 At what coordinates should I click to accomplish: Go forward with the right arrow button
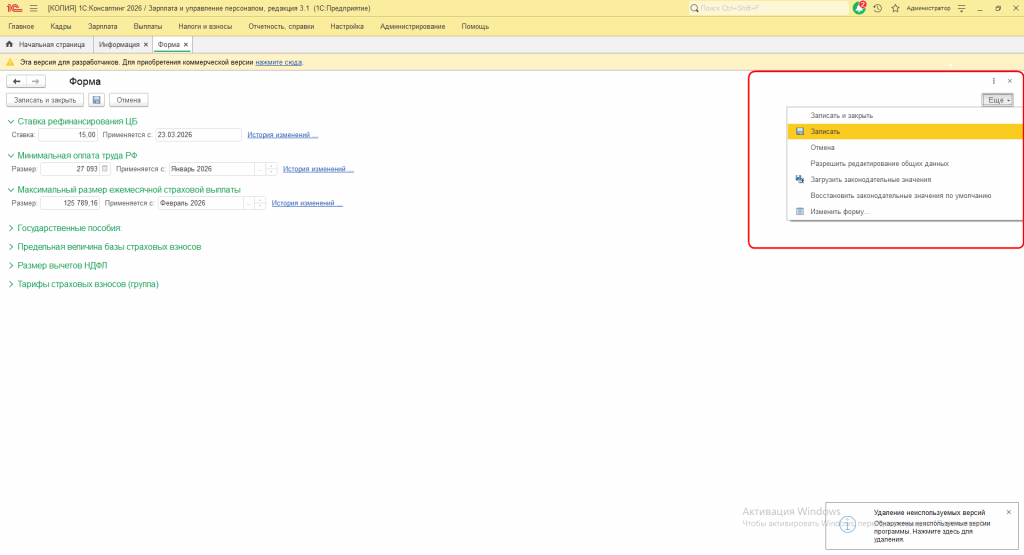(x=36, y=82)
